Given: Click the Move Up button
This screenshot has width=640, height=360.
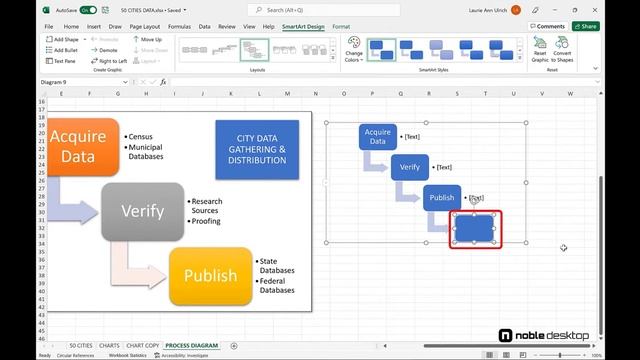Looking at the screenshot, I should 148,39.
